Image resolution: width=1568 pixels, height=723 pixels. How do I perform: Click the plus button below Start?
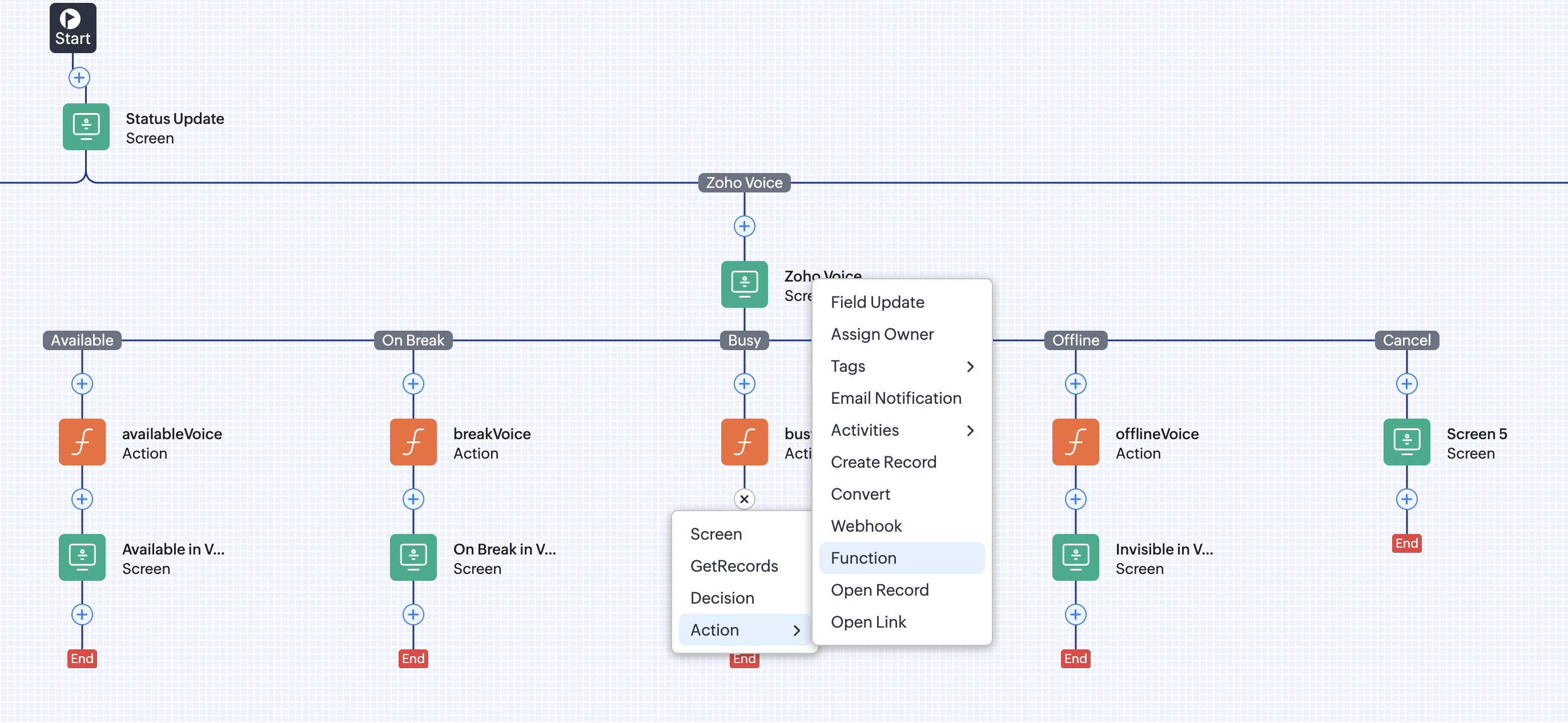tap(79, 78)
